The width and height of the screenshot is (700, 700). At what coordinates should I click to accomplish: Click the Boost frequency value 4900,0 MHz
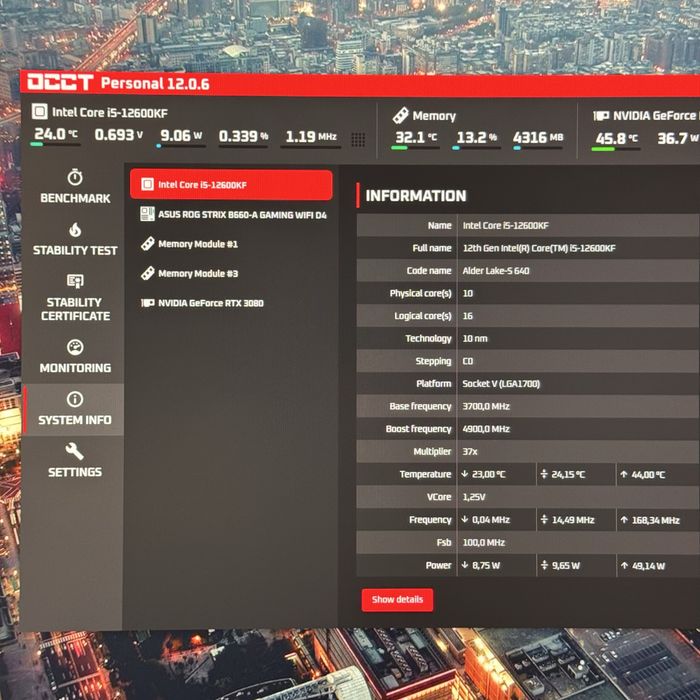(486, 429)
